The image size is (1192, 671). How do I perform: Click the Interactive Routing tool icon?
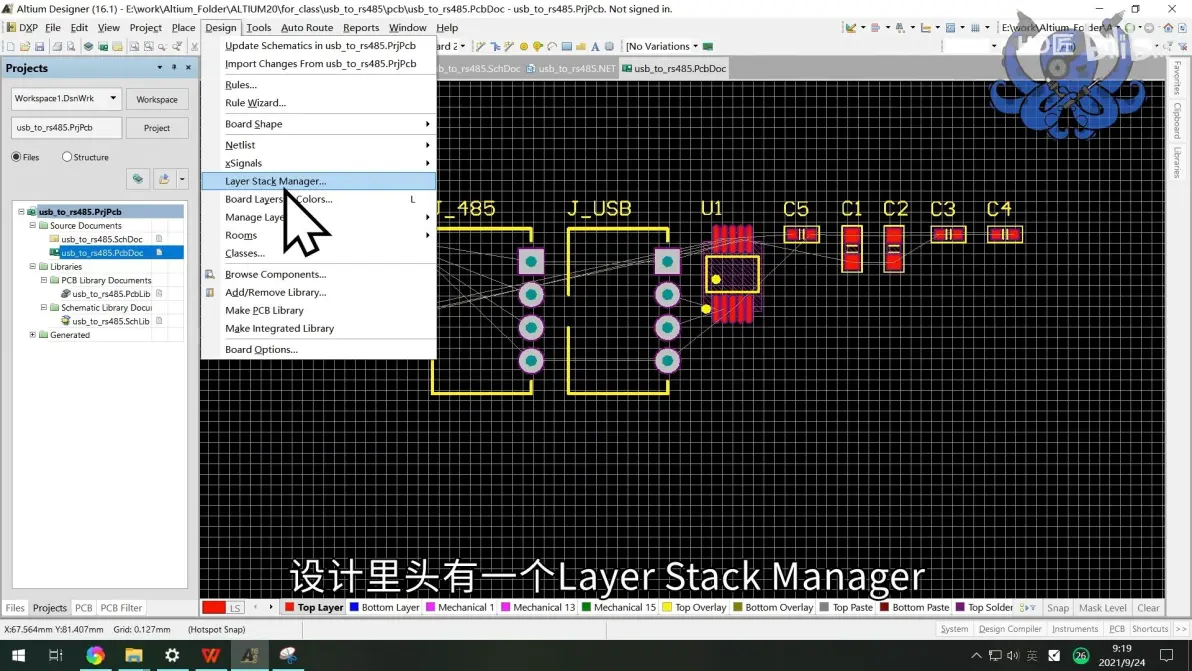click(x=480, y=46)
